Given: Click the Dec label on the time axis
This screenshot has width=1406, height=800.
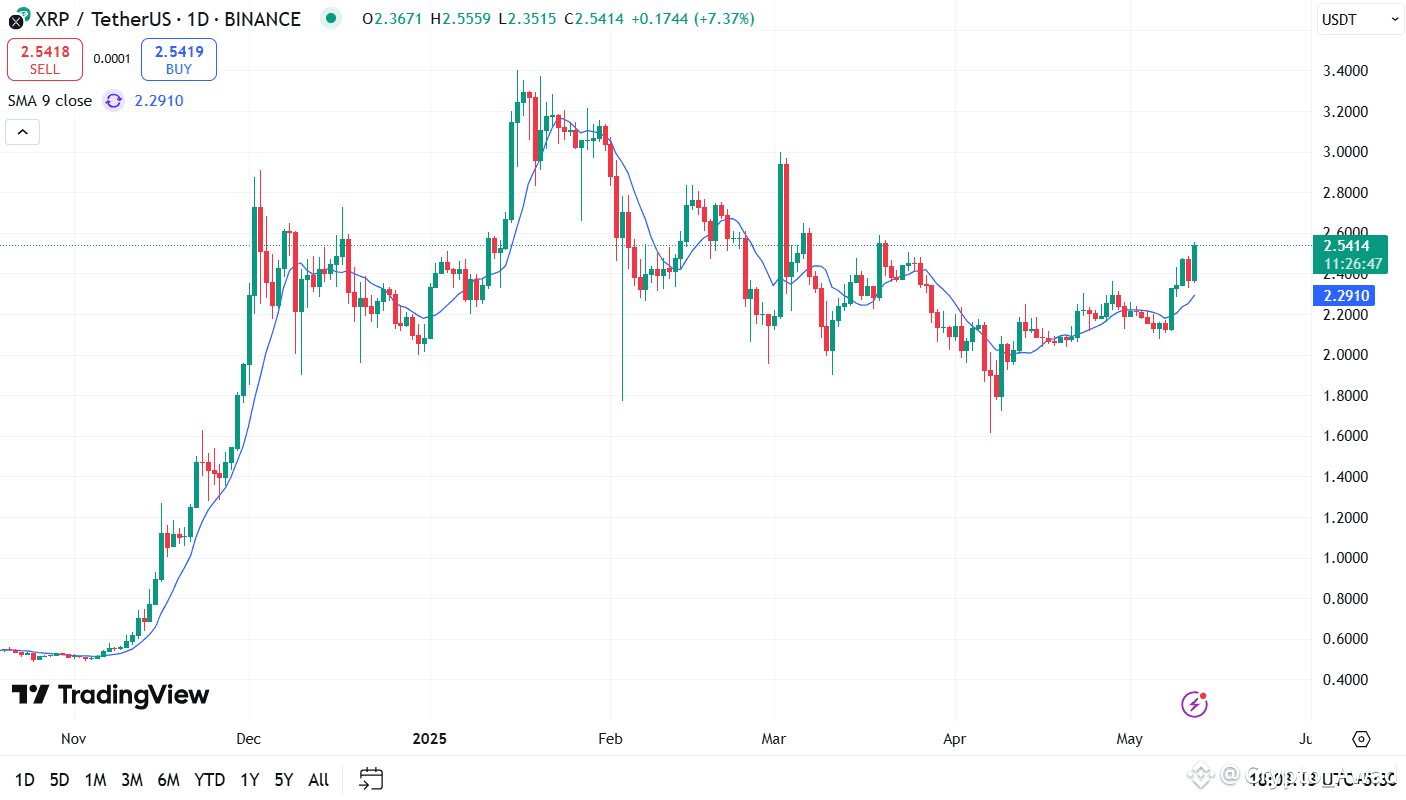Looking at the screenshot, I should point(248,738).
